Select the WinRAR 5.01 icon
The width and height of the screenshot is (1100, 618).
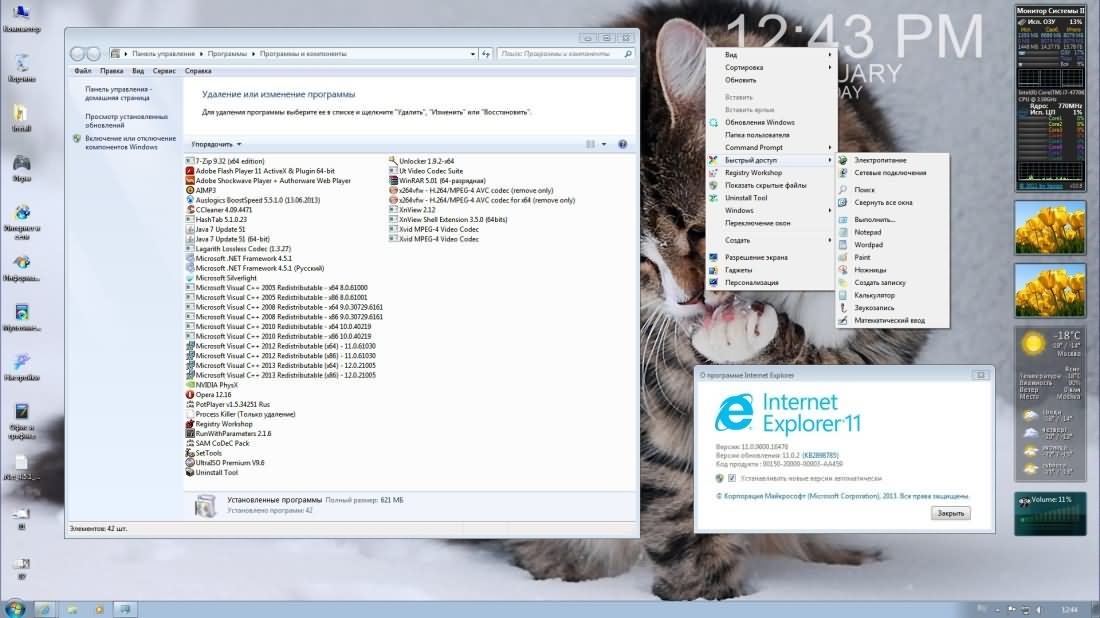click(x=393, y=180)
